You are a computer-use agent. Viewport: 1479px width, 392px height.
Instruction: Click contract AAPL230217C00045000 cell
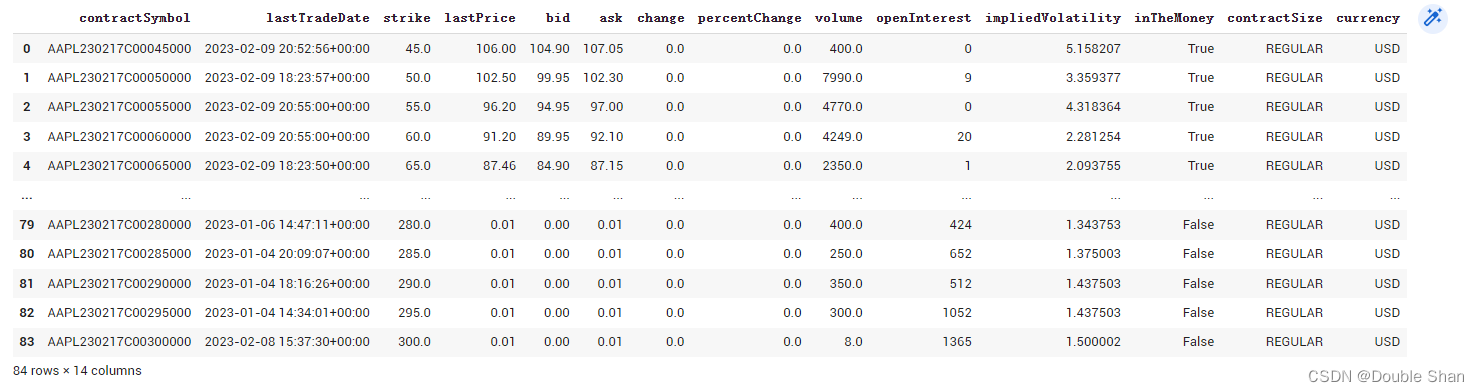click(119, 48)
